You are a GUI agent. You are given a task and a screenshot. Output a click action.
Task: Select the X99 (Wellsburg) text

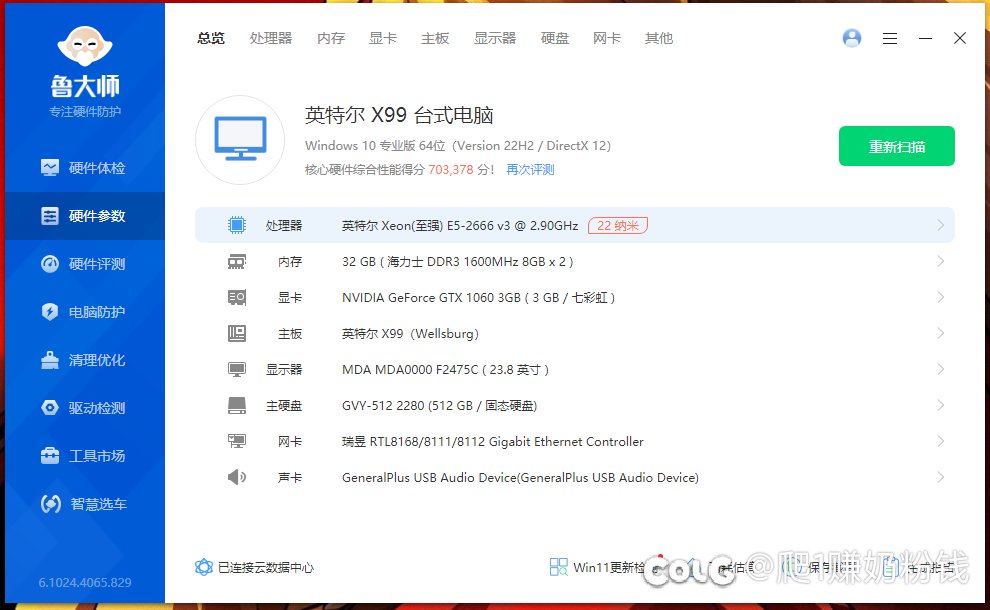point(410,333)
